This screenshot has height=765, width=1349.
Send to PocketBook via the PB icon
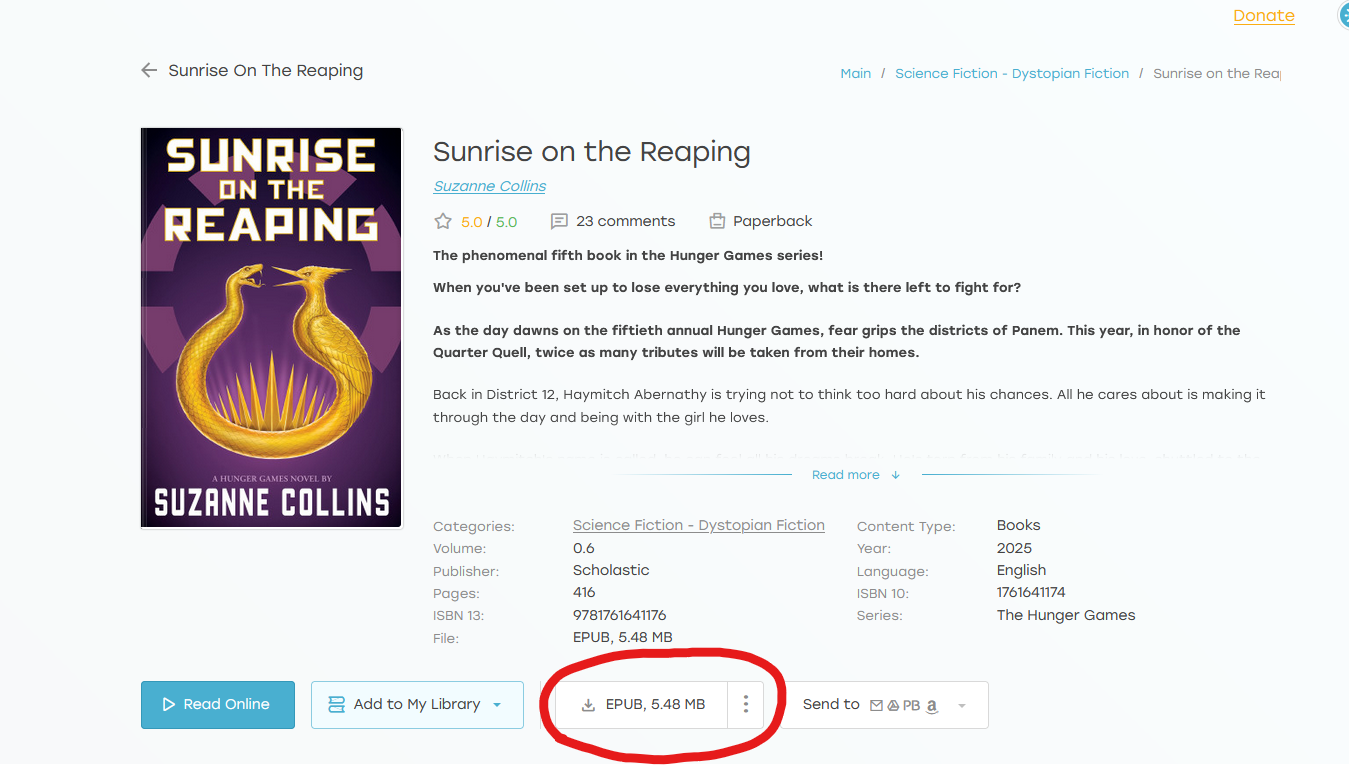pyautogui.click(x=911, y=705)
